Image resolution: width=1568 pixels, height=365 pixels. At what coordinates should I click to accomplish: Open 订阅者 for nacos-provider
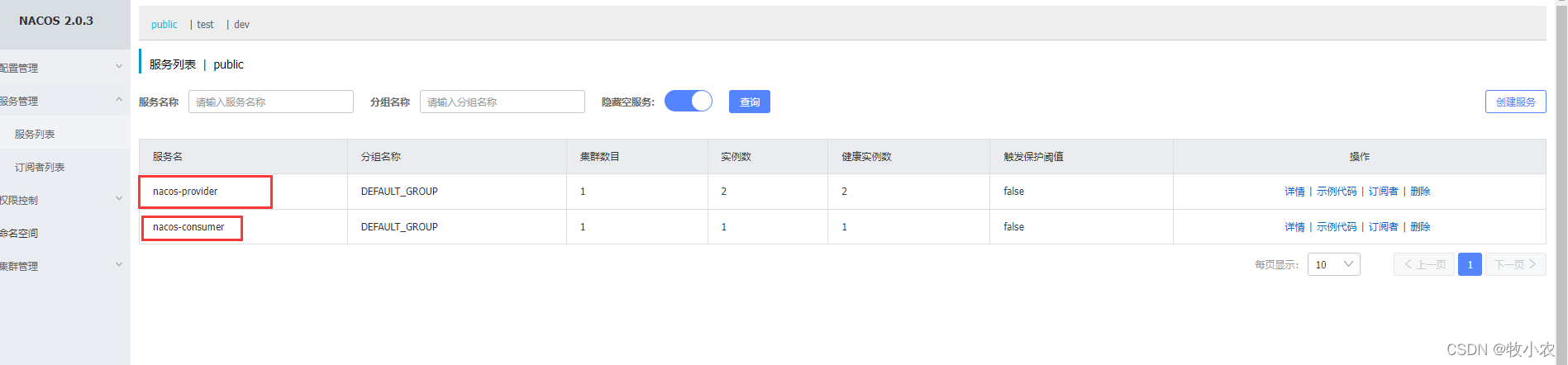[1383, 192]
